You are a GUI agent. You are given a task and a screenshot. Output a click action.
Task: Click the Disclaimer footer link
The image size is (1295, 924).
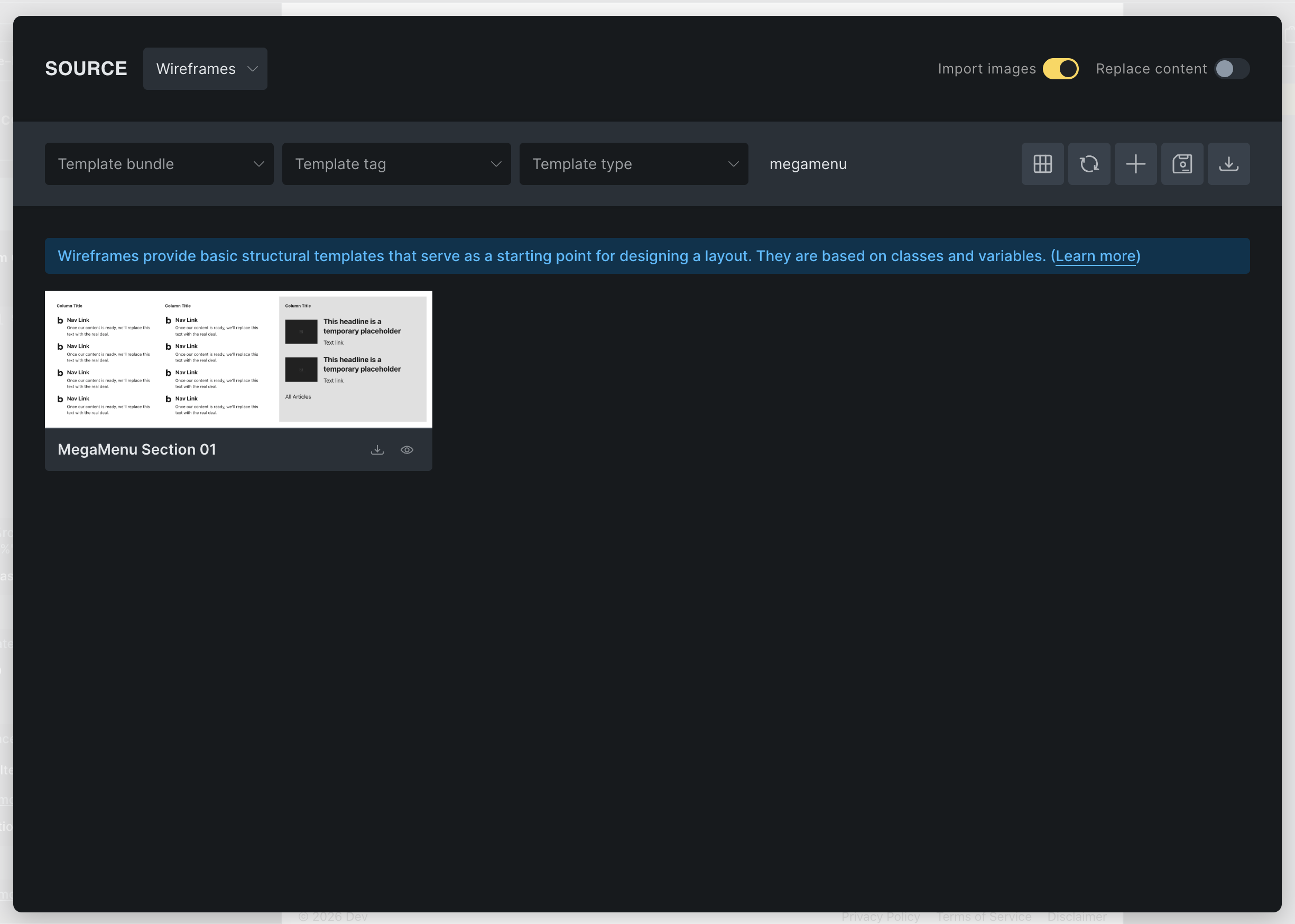pyautogui.click(x=1077, y=917)
